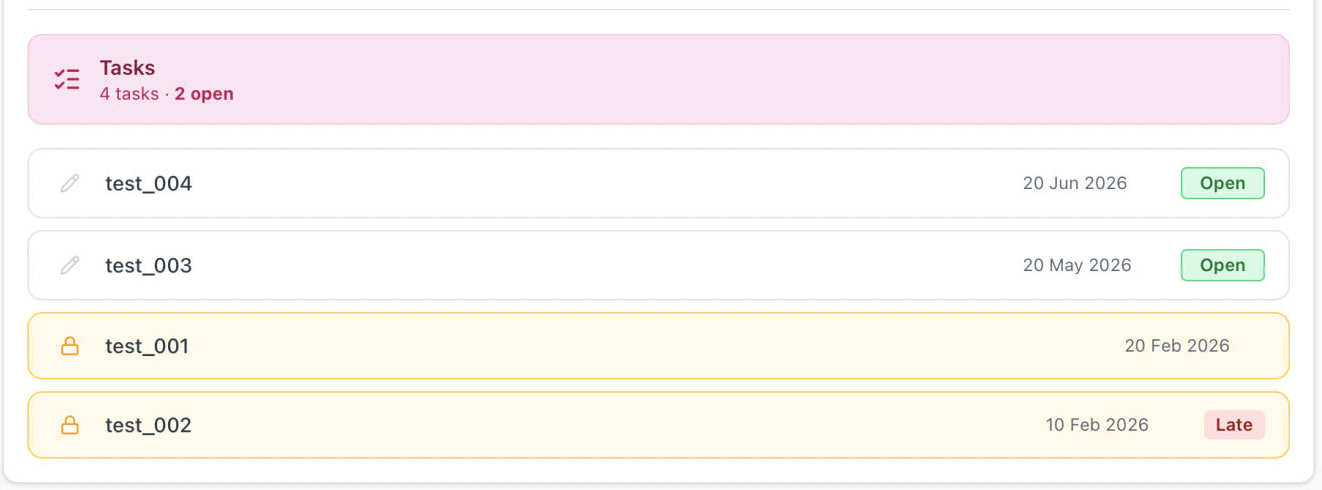The height and width of the screenshot is (490, 1322).
Task: Click the lock icon beside test_001
Action: pos(70,346)
